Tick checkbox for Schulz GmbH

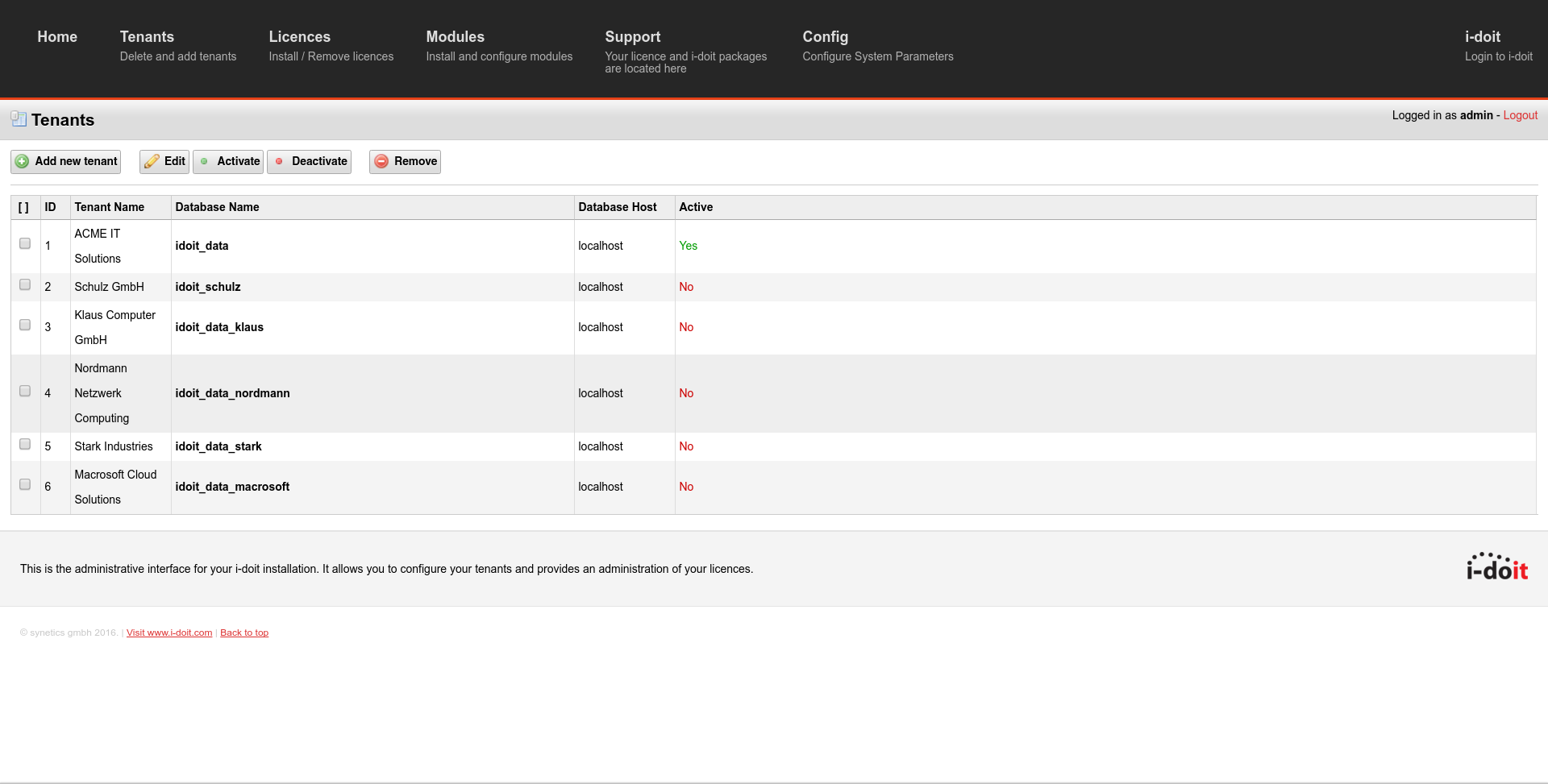[25, 284]
